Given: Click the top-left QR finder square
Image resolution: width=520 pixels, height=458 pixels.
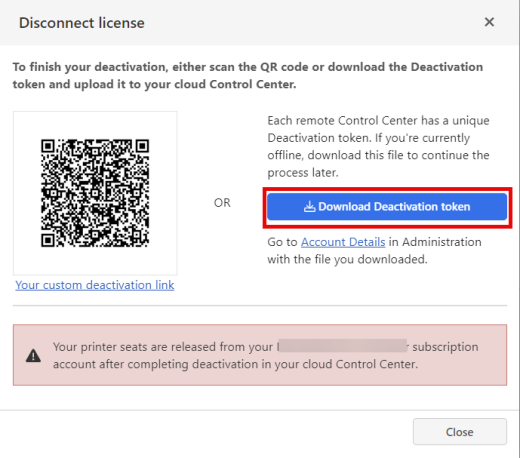Looking at the screenshot, I should coord(48,146).
